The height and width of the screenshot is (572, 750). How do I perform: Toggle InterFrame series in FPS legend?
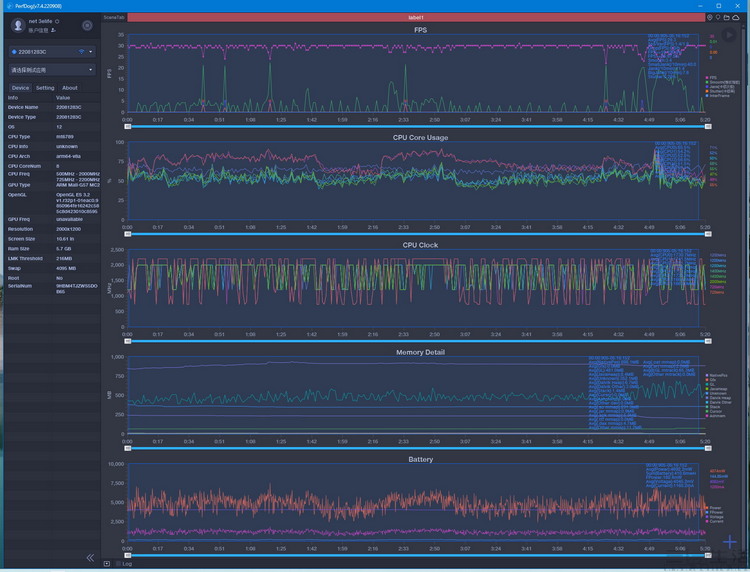click(x=717, y=96)
